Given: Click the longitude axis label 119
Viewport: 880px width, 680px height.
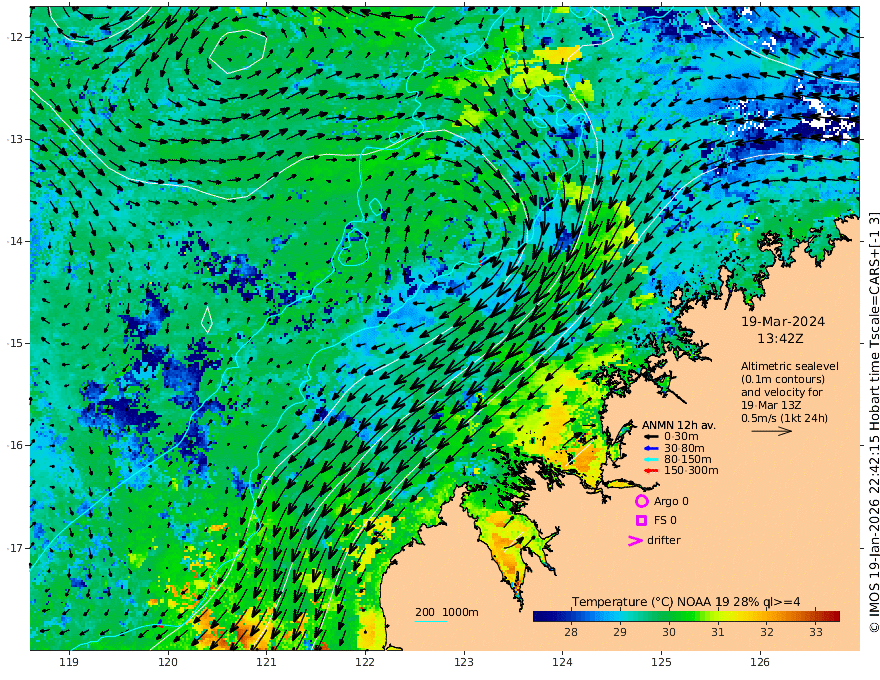Looking at the screenshot, I should coord(69,663).
